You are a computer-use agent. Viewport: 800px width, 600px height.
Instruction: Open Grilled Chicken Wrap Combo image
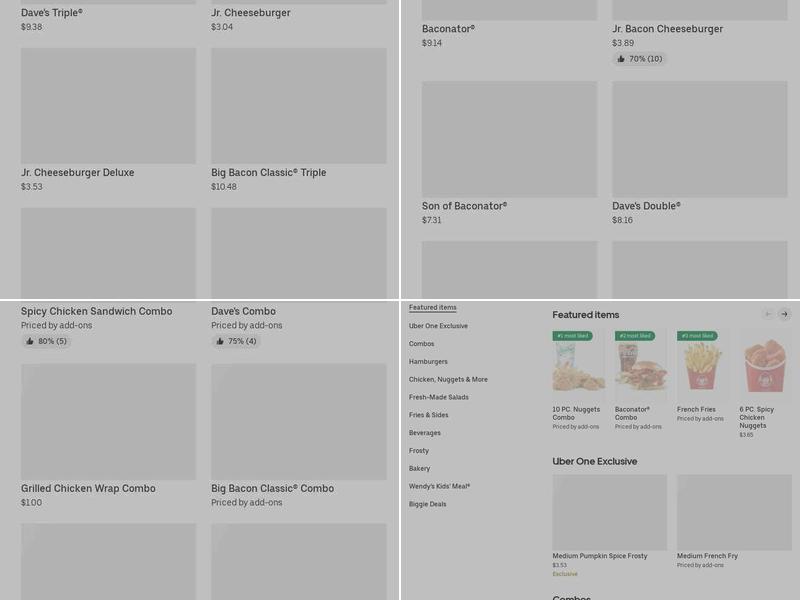pyautogui.click(x=108, y=421)
